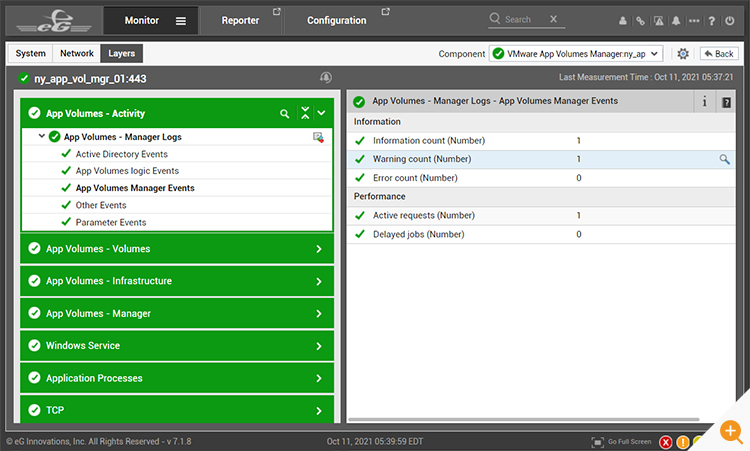Open the user profile icon
Viewport: 750px width, 451px height.
pos(622,21)
